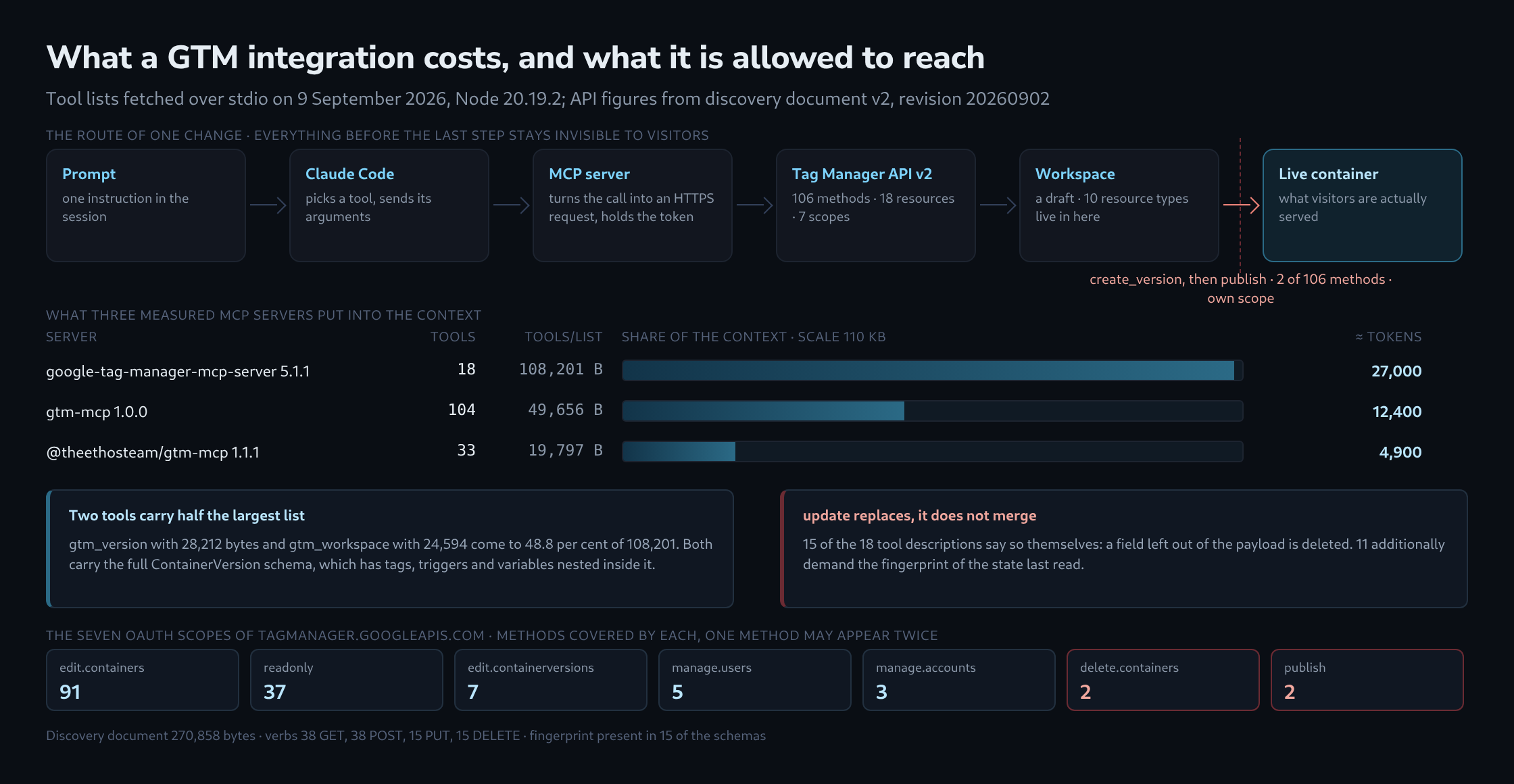Click 'WHAT THREE MEASURED MCP SERVERS' section label

click(264, 315)
